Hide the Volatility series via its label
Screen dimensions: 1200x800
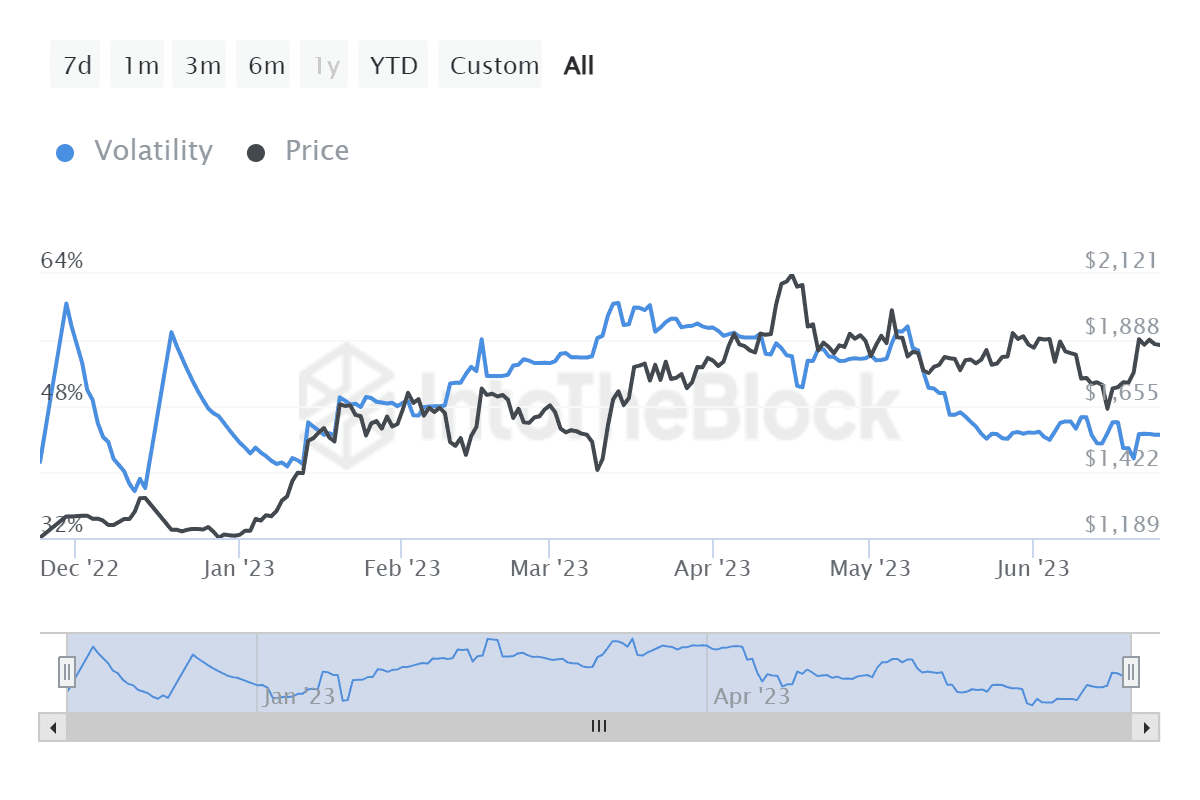pyautogui.click(x=153, y=151)
